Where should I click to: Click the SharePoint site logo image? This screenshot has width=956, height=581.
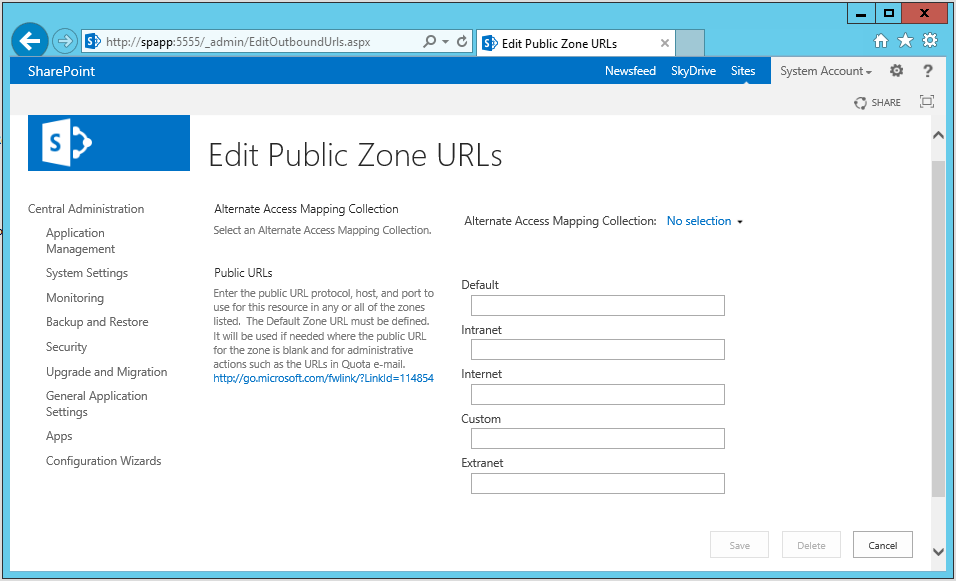pos(109,143)
